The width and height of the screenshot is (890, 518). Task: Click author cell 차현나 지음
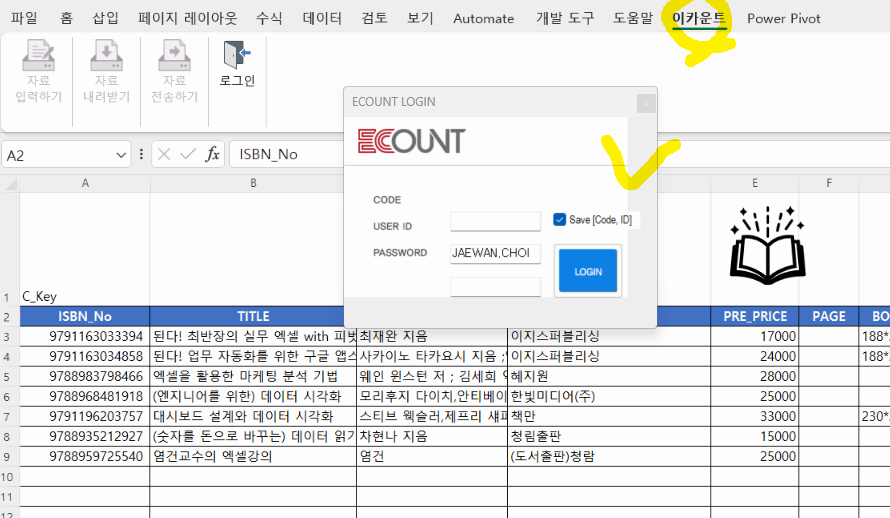pos(432,436)
